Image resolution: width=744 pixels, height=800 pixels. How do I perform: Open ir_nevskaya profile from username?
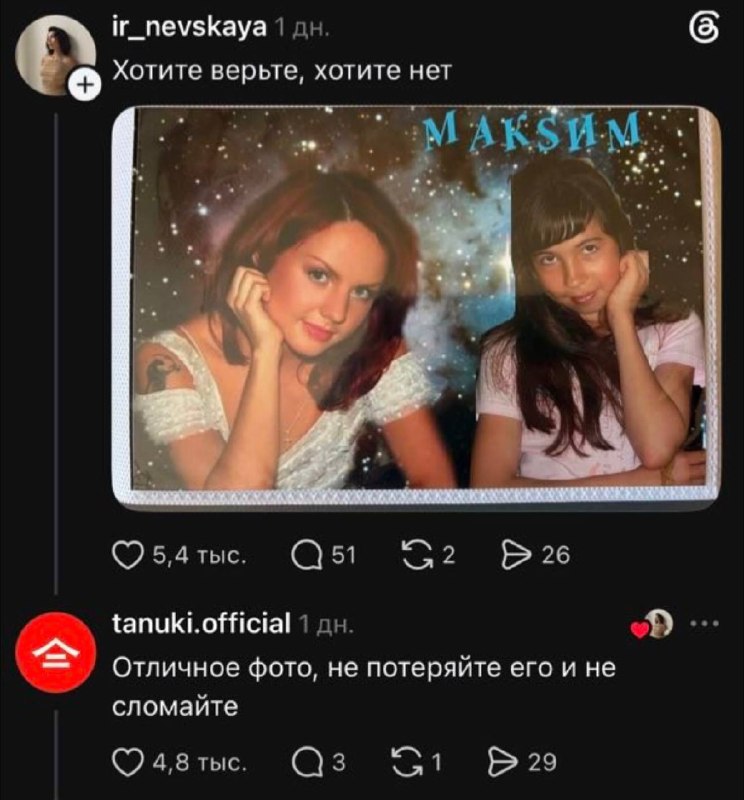(x=189, y=27)
